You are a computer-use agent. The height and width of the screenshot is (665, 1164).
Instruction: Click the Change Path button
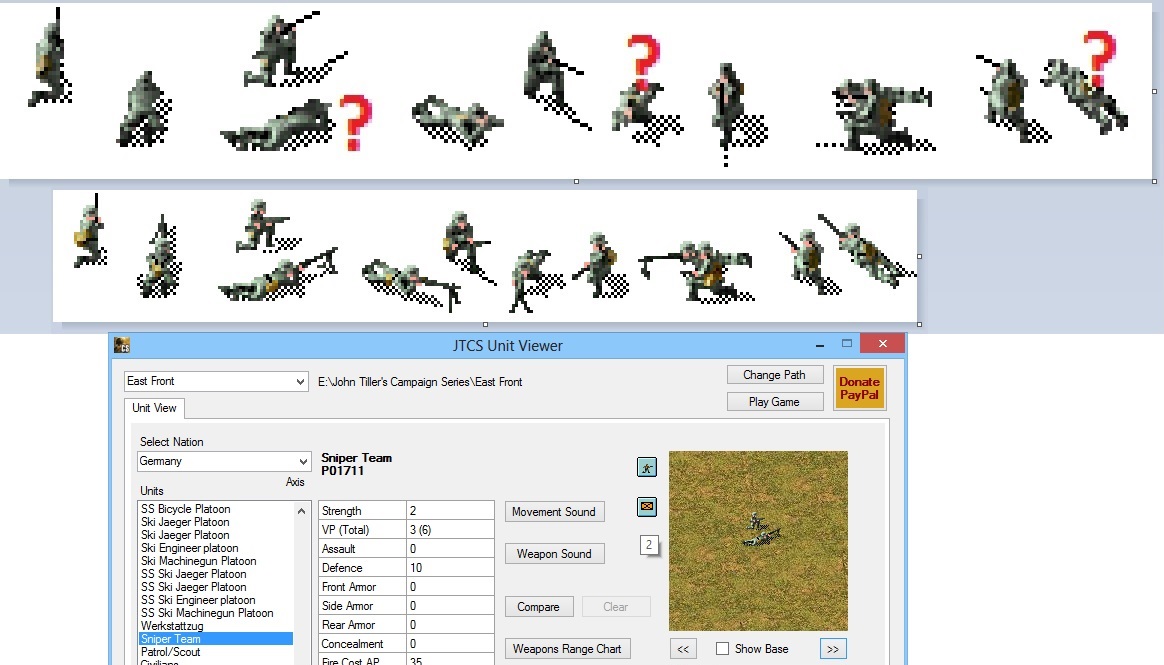[x=774, y=375]
